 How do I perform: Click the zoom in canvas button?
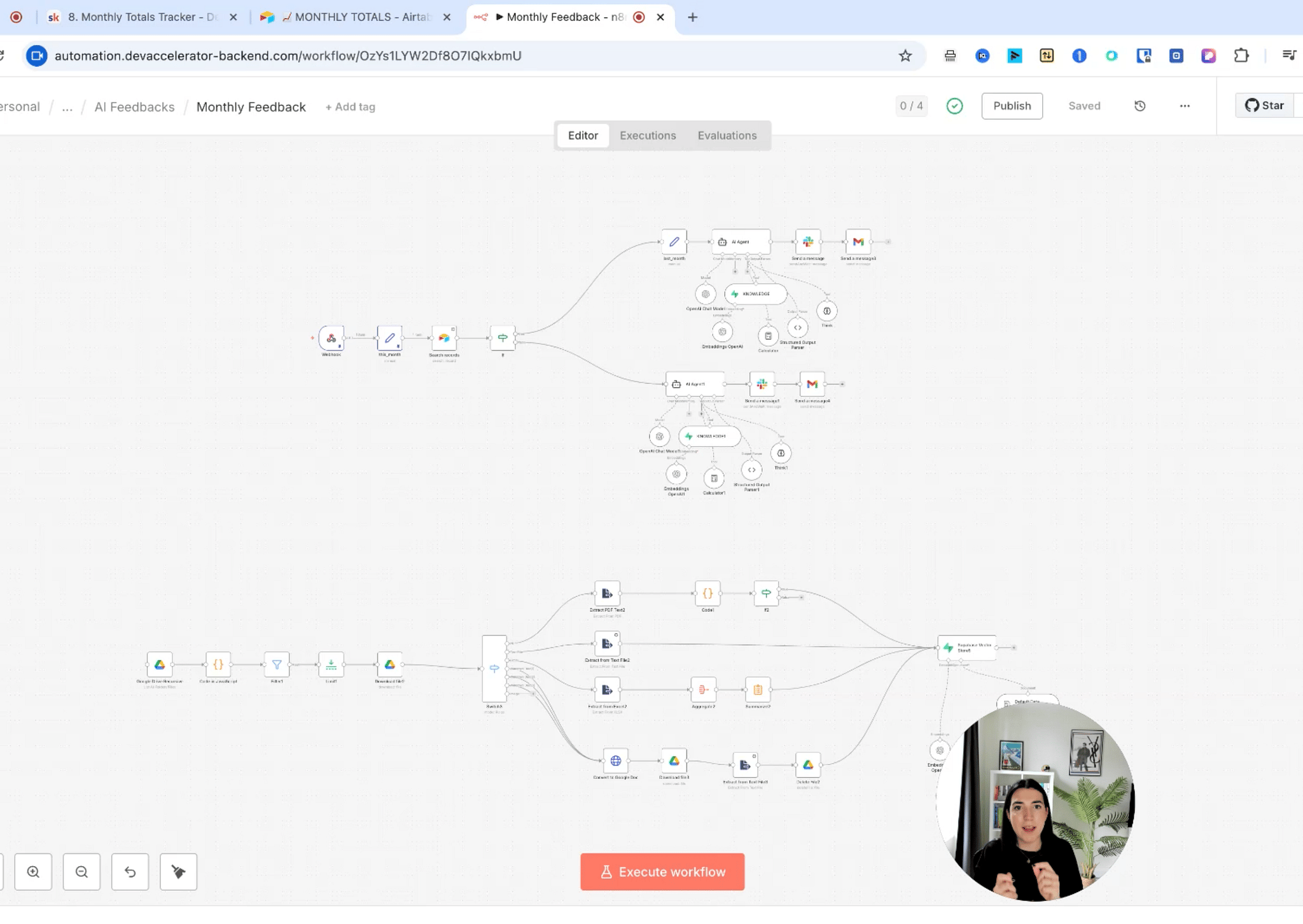point(33,872)
